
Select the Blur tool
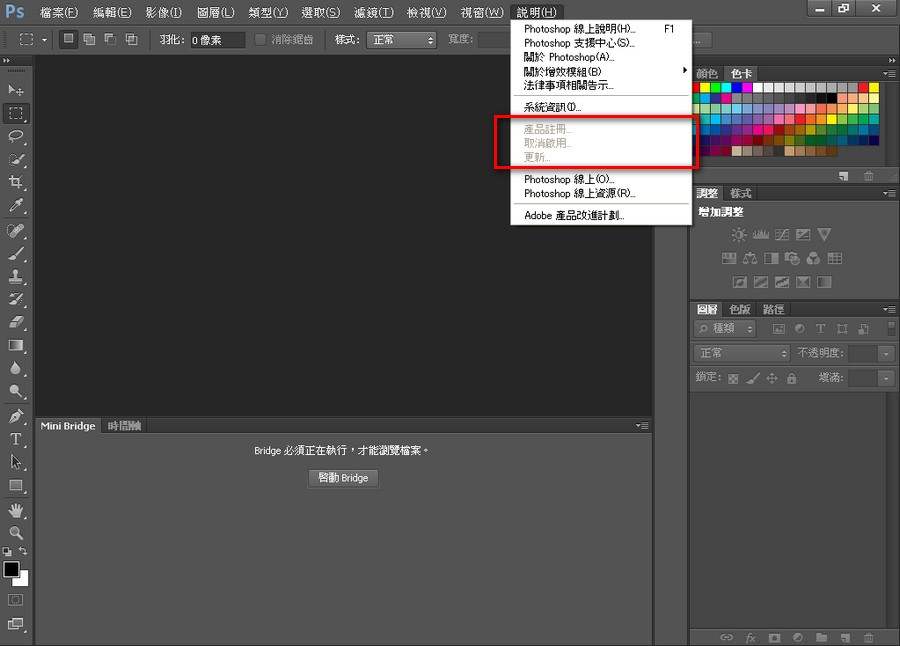pyautogui.click(x=15, y=368)
